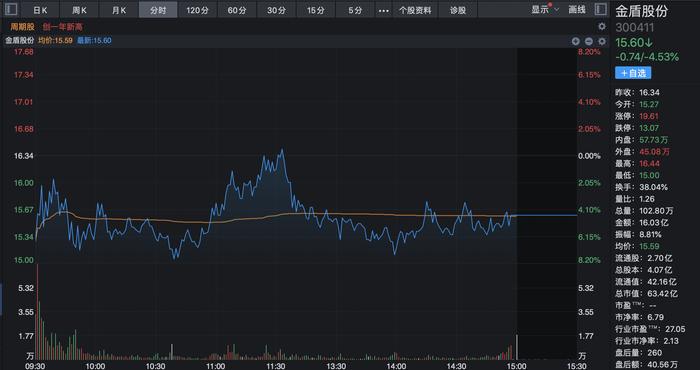Click the 17.68 price axis label
The height and width of the screenshot is (370, 700).
[24, 52]
